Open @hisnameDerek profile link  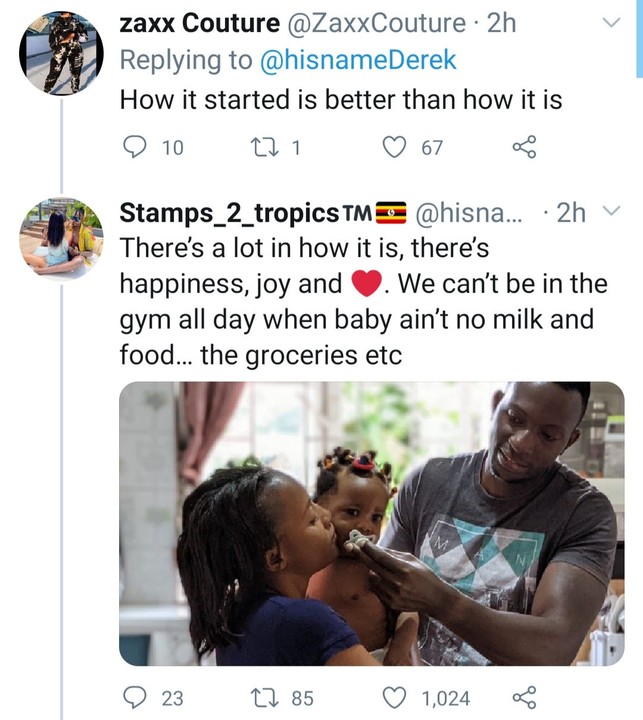point(359,60)
